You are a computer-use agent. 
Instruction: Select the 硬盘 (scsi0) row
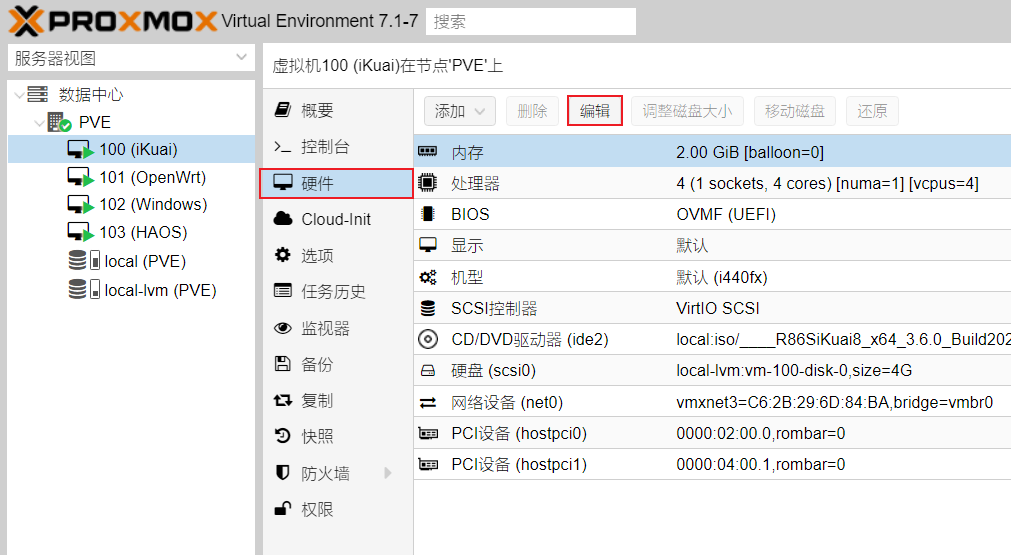point(712,371)
